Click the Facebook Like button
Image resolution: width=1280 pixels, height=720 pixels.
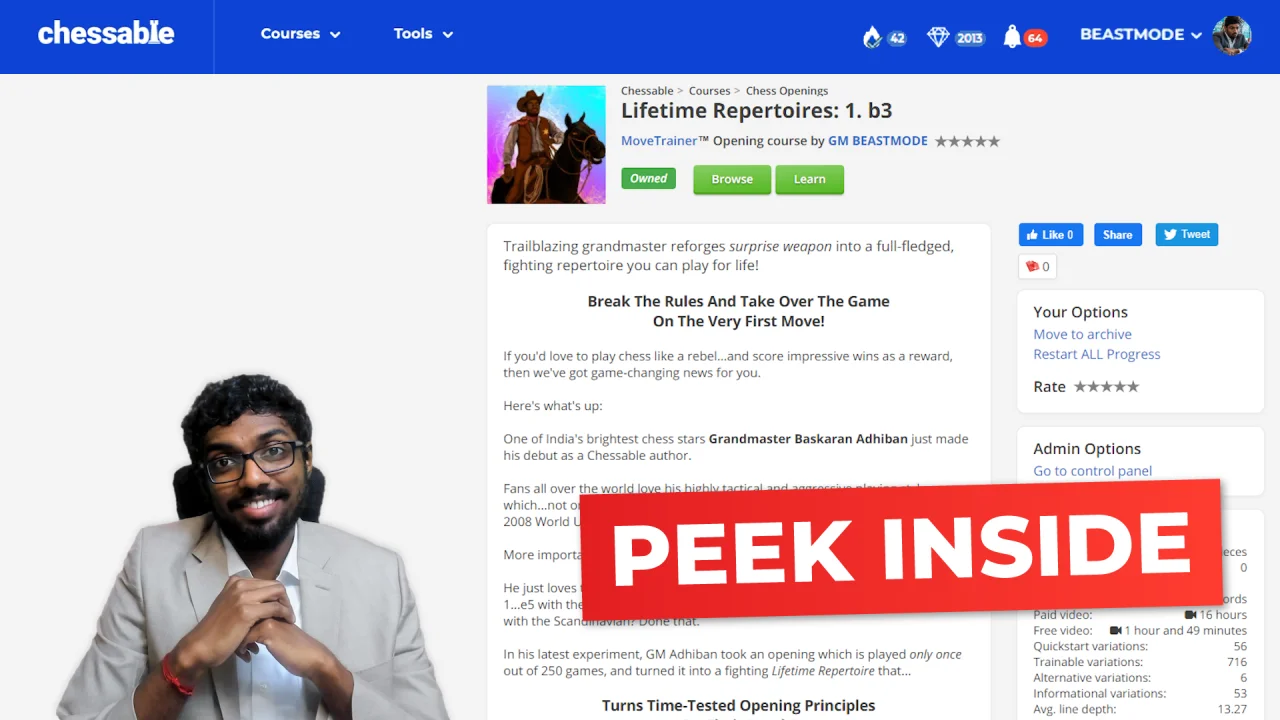1050,235
